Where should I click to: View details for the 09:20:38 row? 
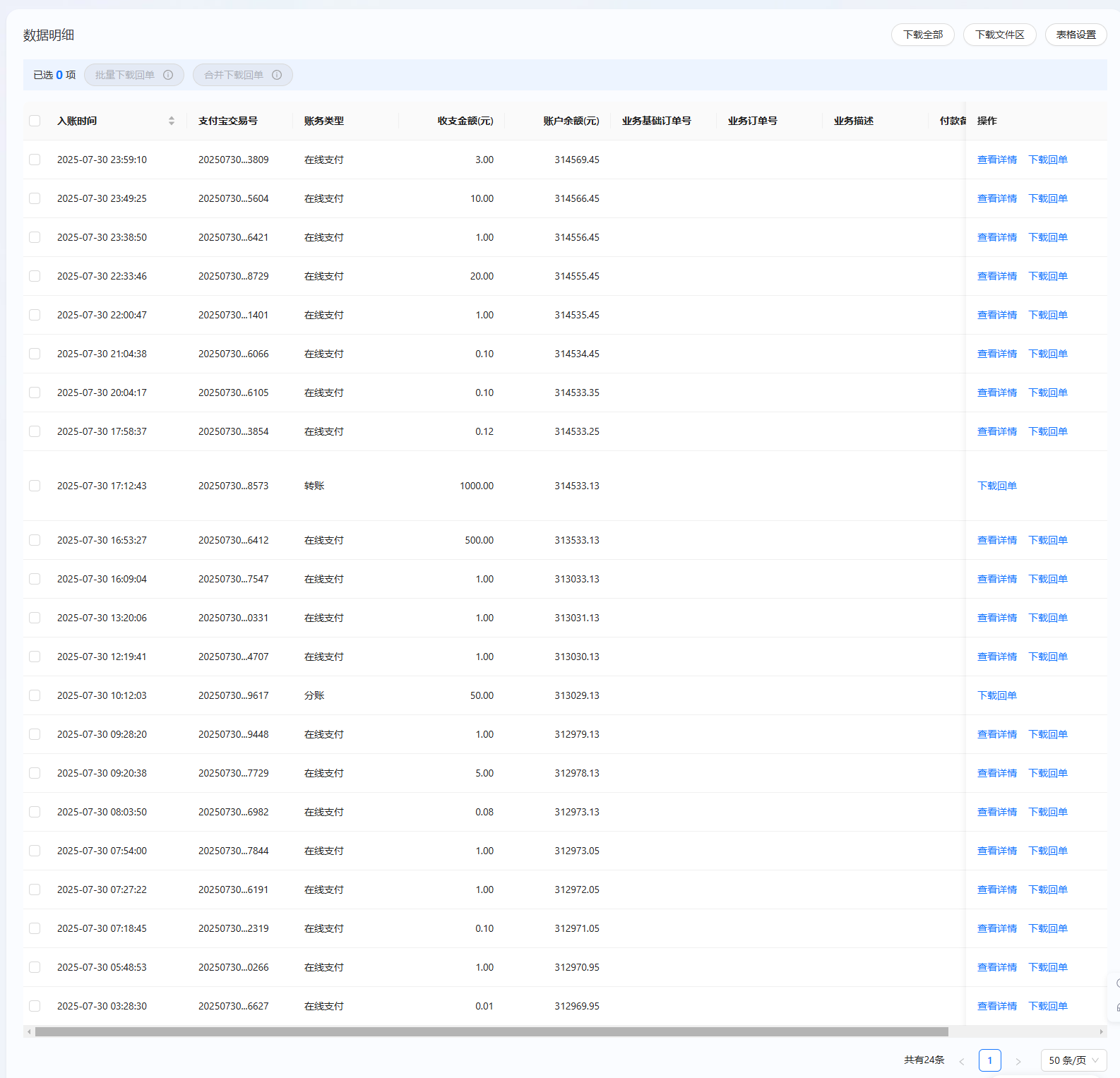pyautogui.click(x=997, y=773)
